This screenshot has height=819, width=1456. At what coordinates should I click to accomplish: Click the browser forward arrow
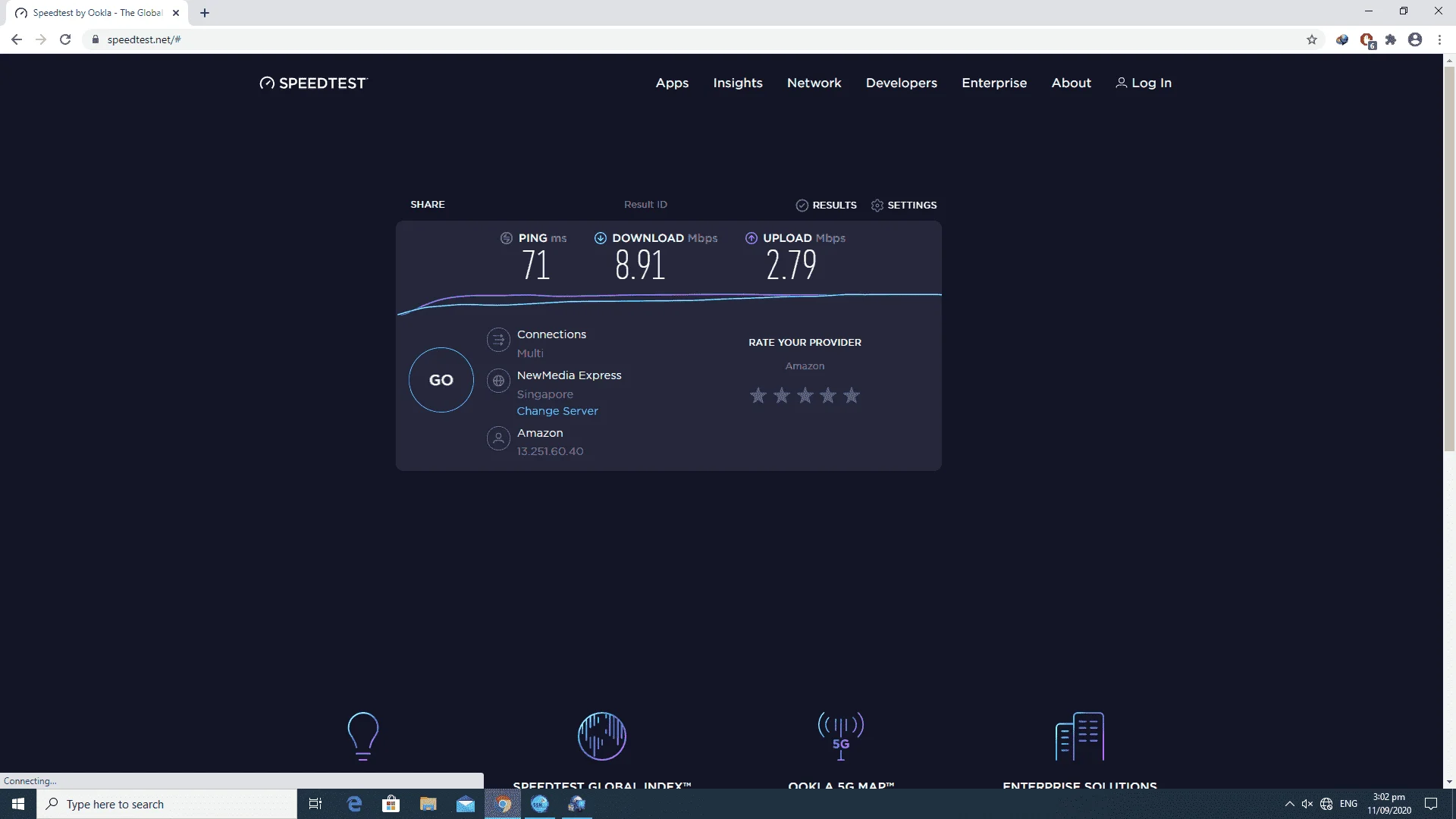click(41, 39)
